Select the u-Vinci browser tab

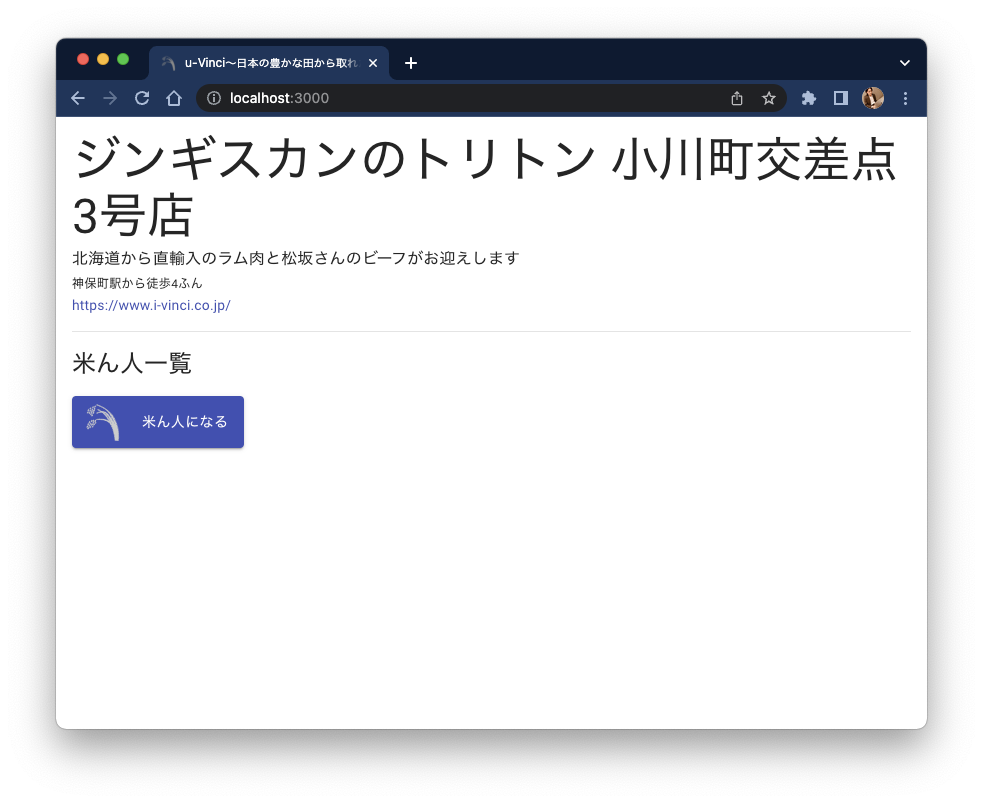coord(269,63)
